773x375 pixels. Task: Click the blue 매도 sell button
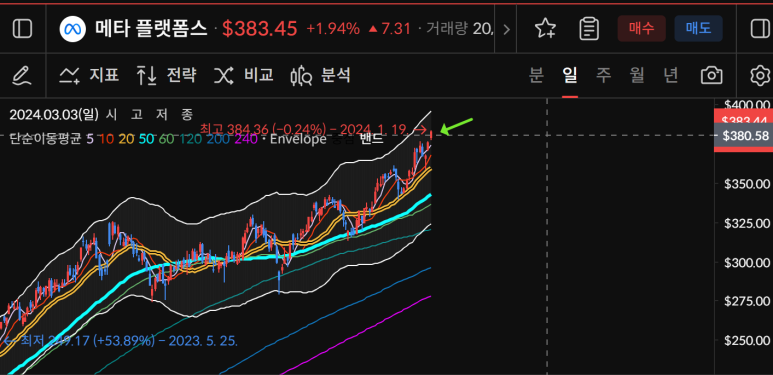(x=698, y=29)
